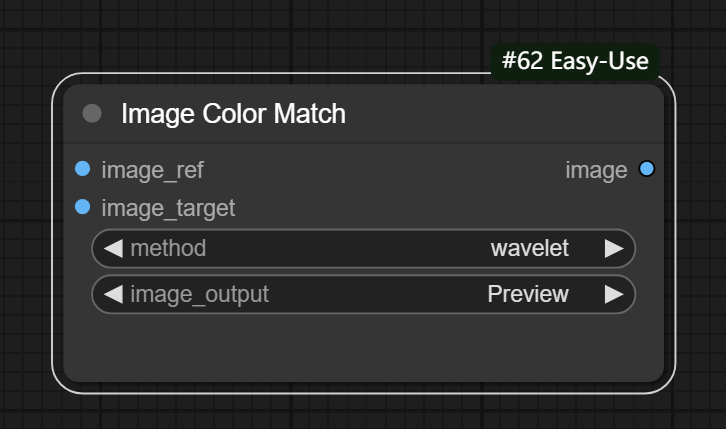726x429 pixels.
Task: Open the image_output dropdown showing Preview
Action: pos(527,294)
